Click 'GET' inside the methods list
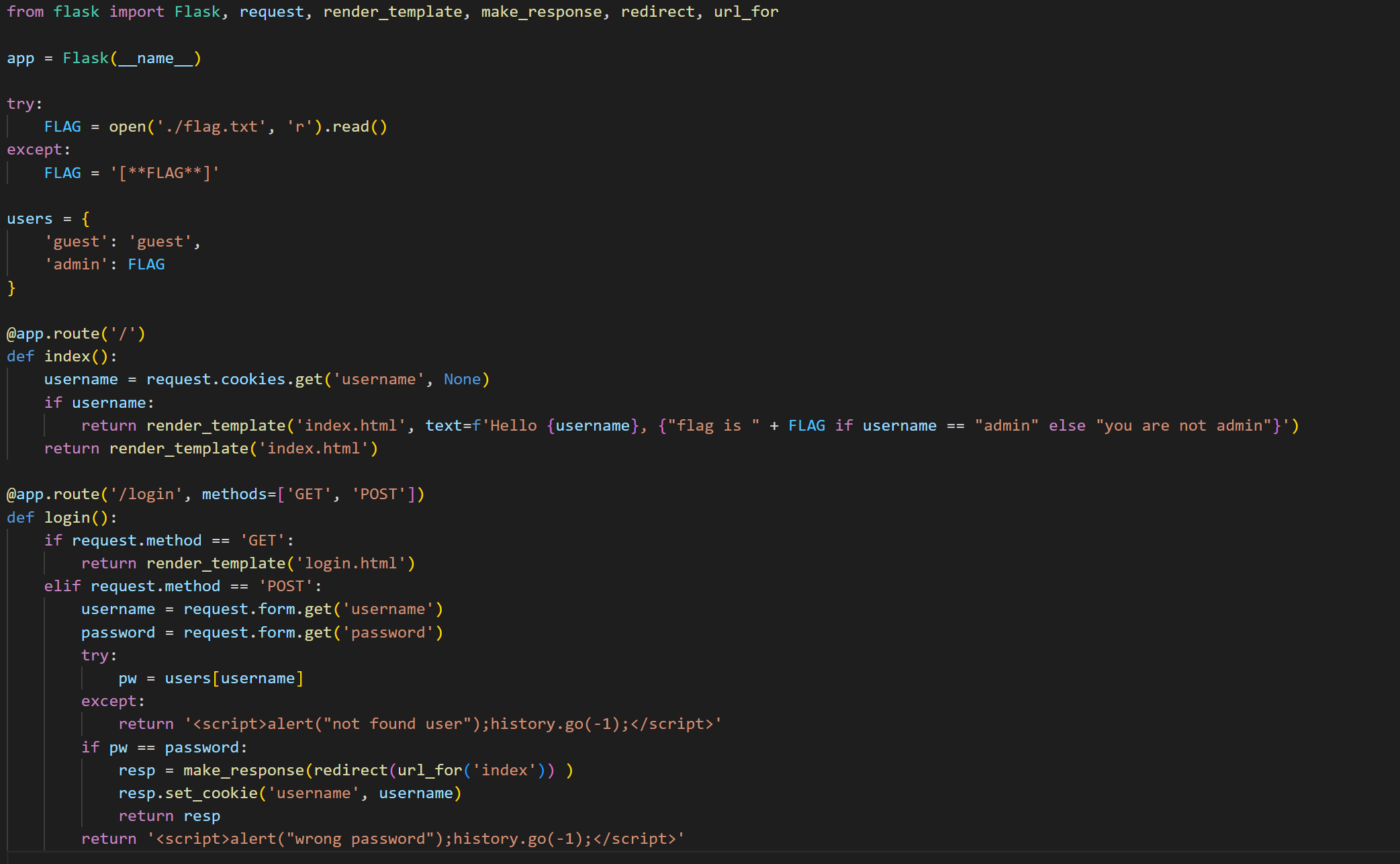1400x864 pixels. coord(309,494)
